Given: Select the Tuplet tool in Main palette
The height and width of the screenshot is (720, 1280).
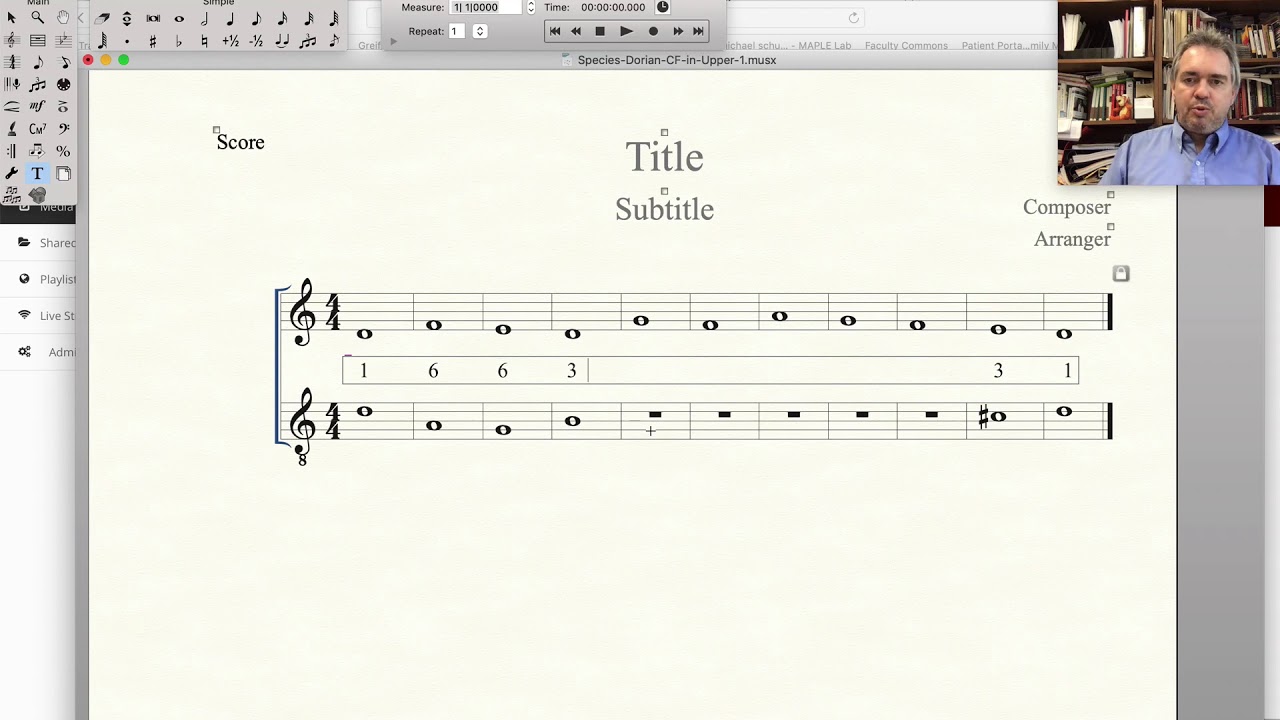Looking at the screenshot, I should pos(38,85).
